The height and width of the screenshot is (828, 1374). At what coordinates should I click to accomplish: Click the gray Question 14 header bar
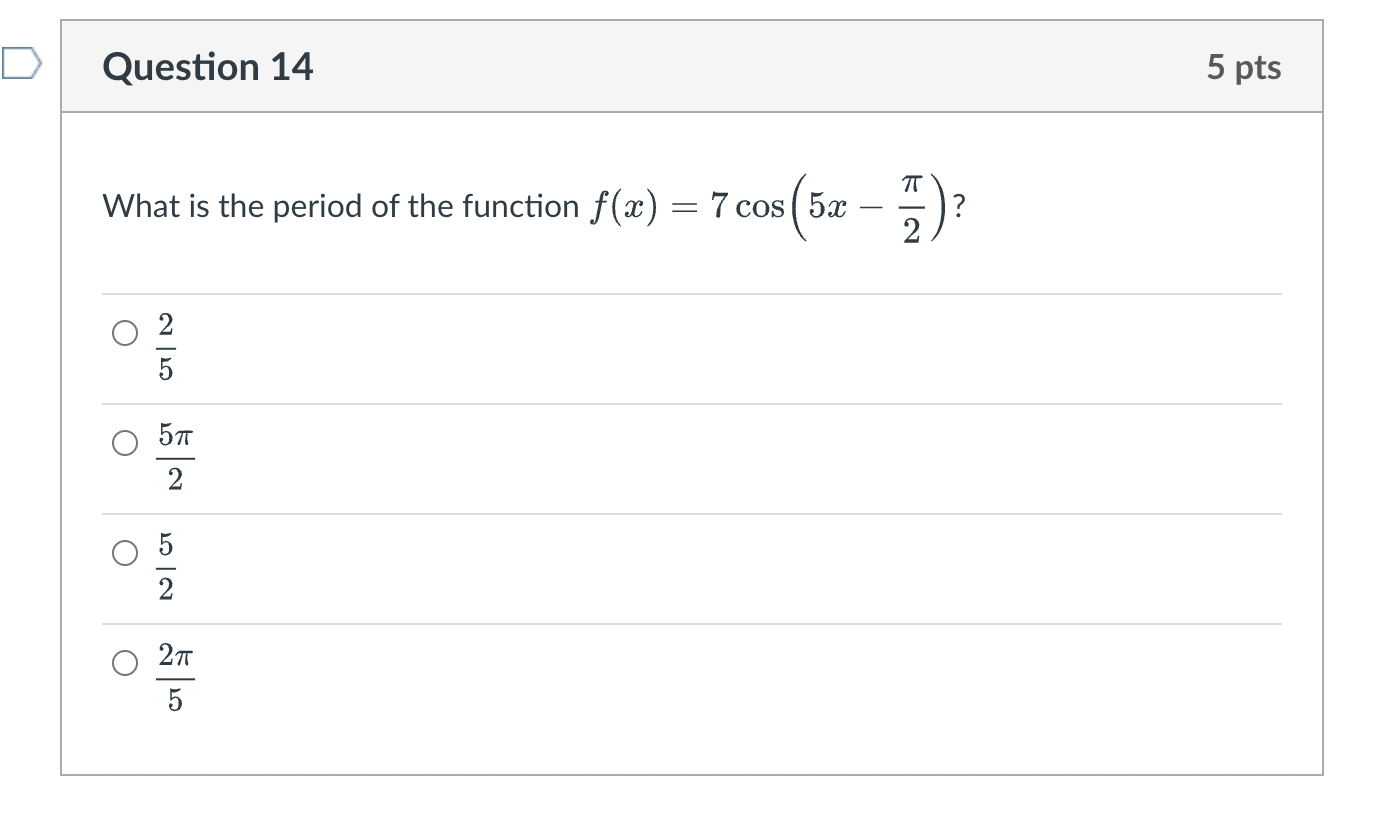[690, 66]
